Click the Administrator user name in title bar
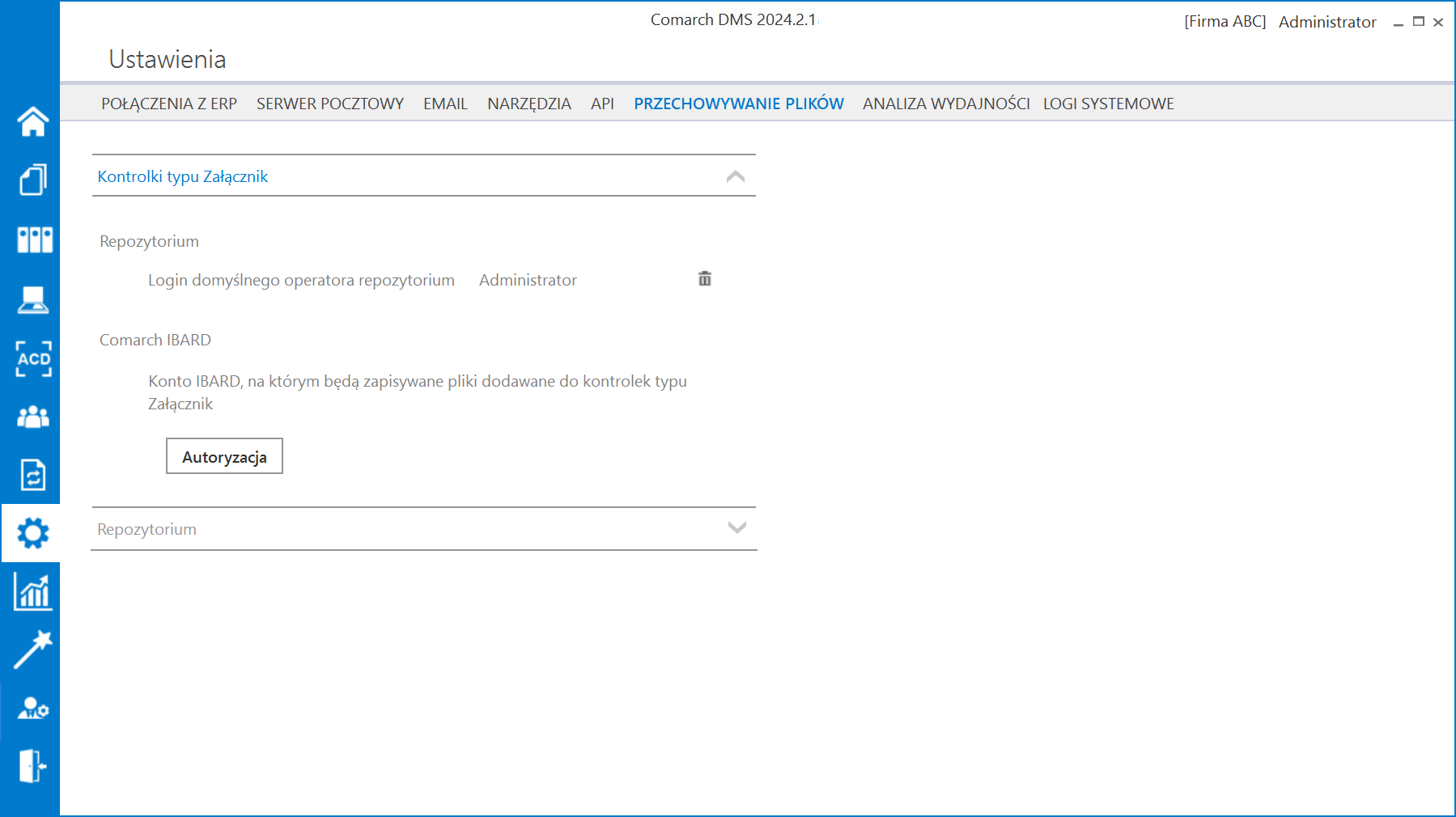 (x=1327, y=22)
